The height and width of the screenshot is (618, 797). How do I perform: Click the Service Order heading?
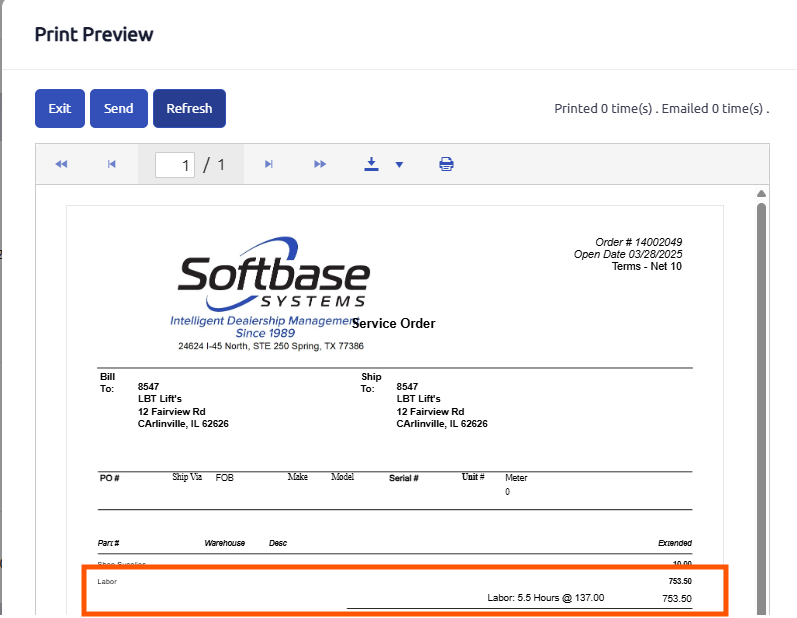[x=394, y=324]
